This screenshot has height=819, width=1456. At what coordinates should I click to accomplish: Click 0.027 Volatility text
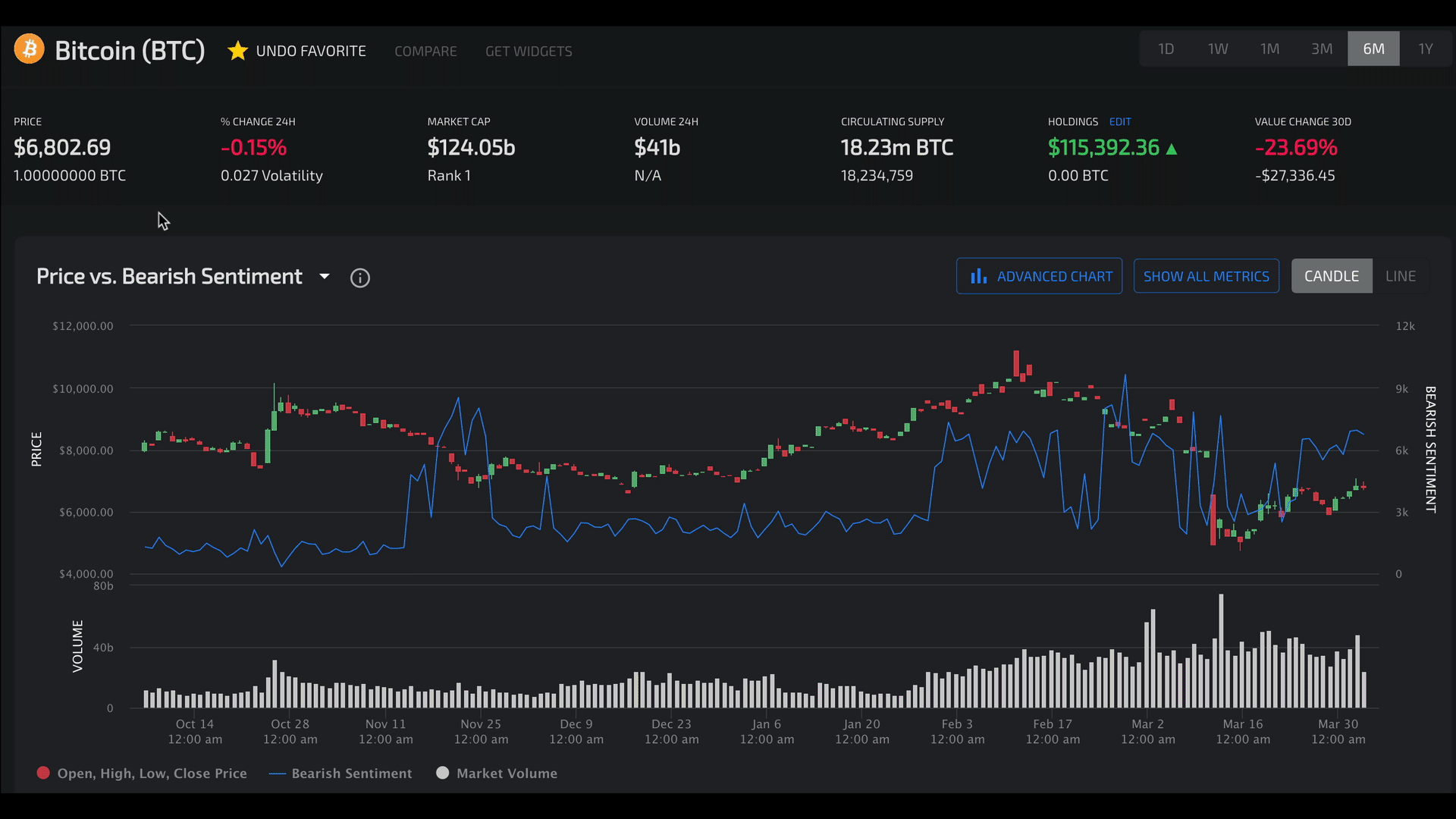tap(271, 175)
